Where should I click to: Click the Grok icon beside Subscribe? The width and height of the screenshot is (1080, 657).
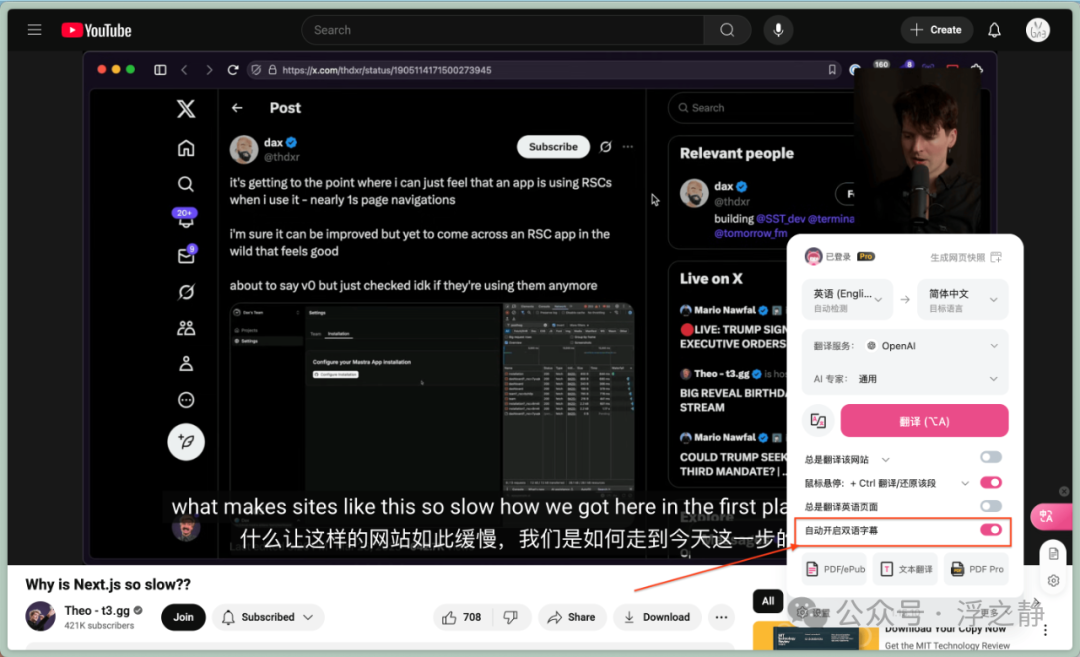click(605, 147)
